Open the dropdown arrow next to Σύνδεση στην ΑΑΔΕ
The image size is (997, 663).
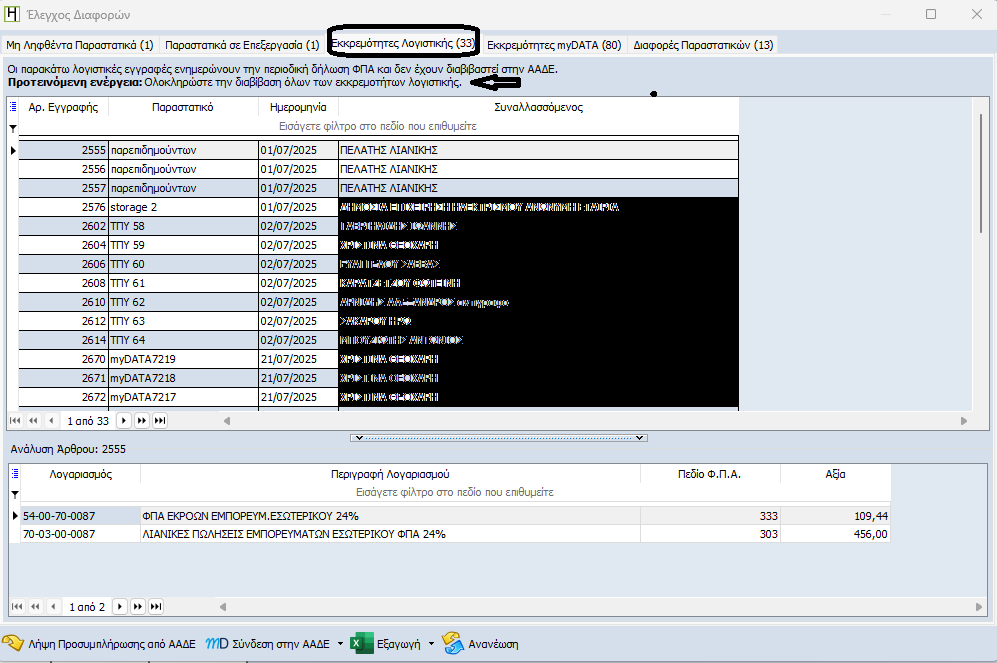(x=340, y=643)
